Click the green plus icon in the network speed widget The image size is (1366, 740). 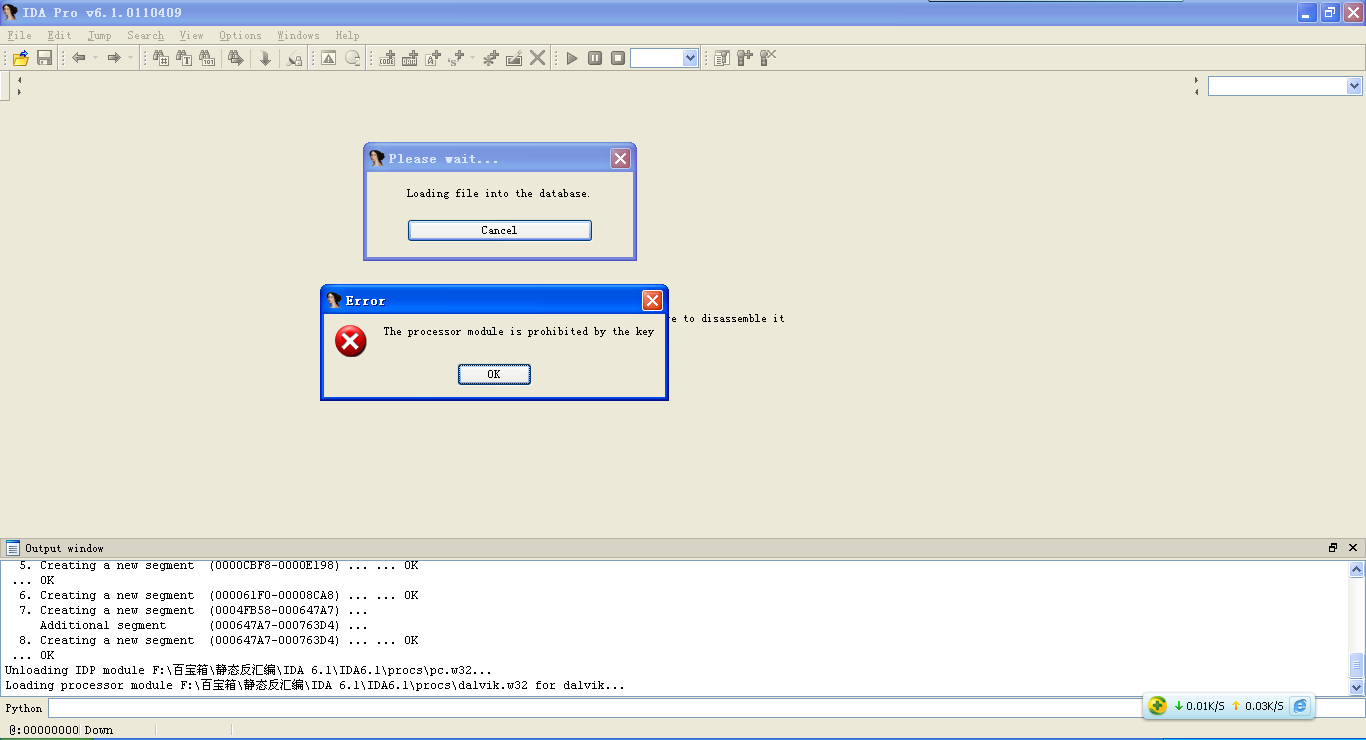click(1157, 706)
